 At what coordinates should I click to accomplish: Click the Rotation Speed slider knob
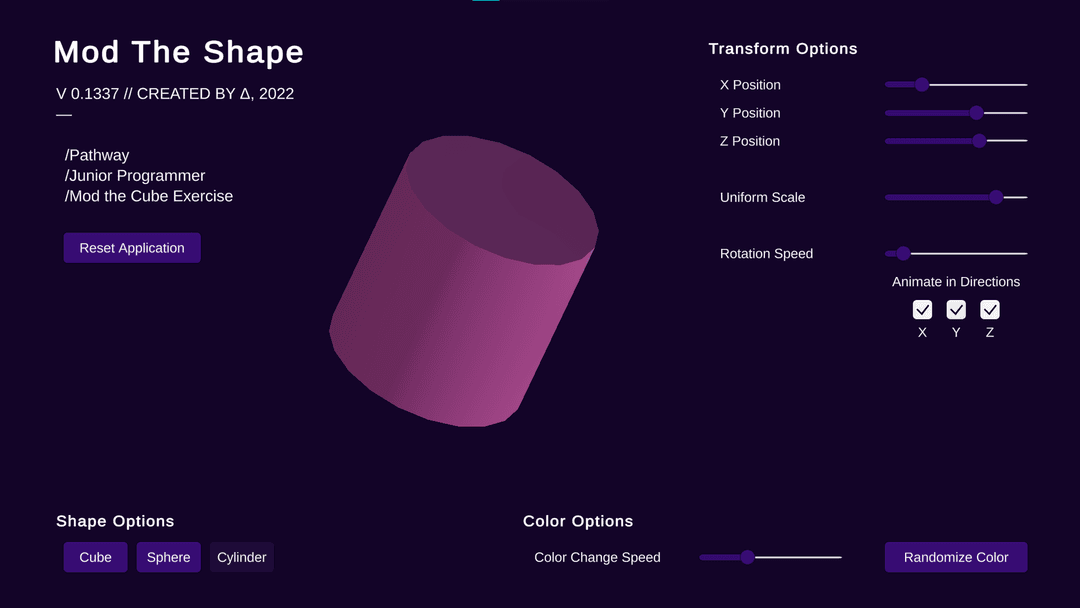pyautogui.click(x=903, y=253)
